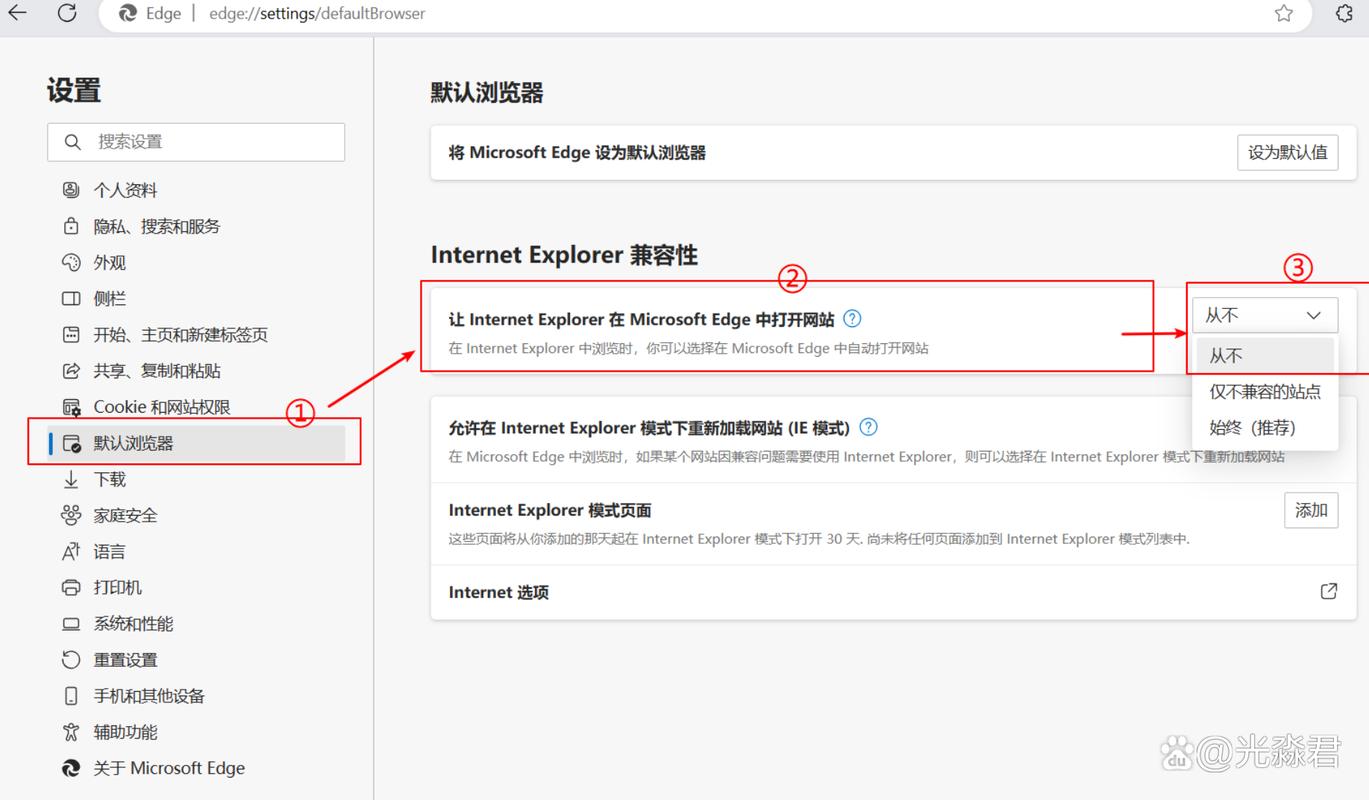Click the 个人资料 profile icon
This screenshot has height=800, width=1369.
(71, 190)
